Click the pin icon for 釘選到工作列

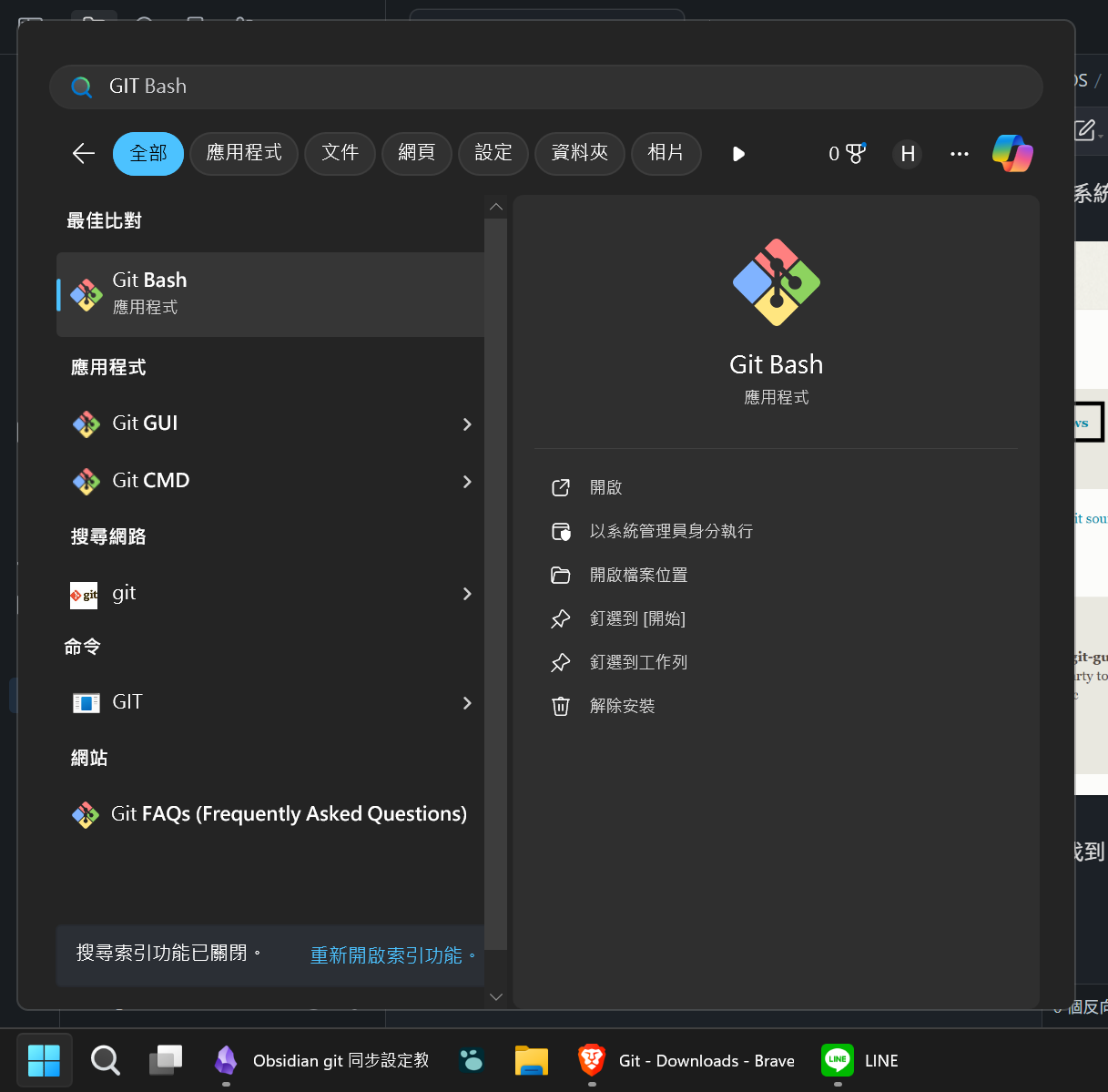pyautogui.click(x=561, y=663)
